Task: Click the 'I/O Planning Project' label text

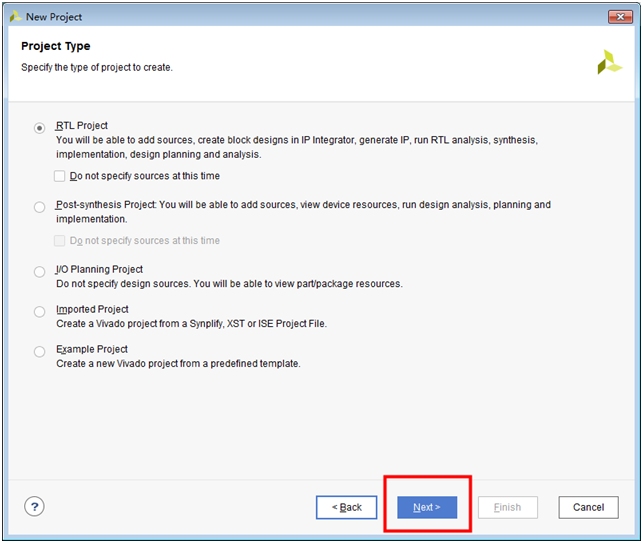Action: [99, 269]
